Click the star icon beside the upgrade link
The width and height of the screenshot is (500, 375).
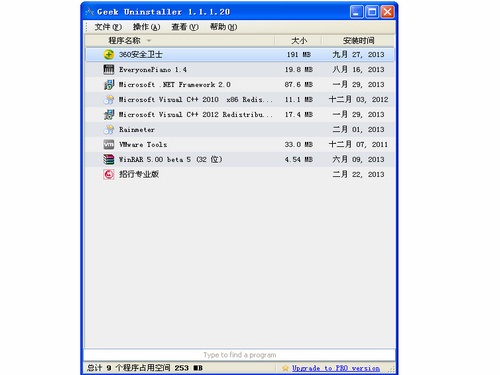coord(285,368)
